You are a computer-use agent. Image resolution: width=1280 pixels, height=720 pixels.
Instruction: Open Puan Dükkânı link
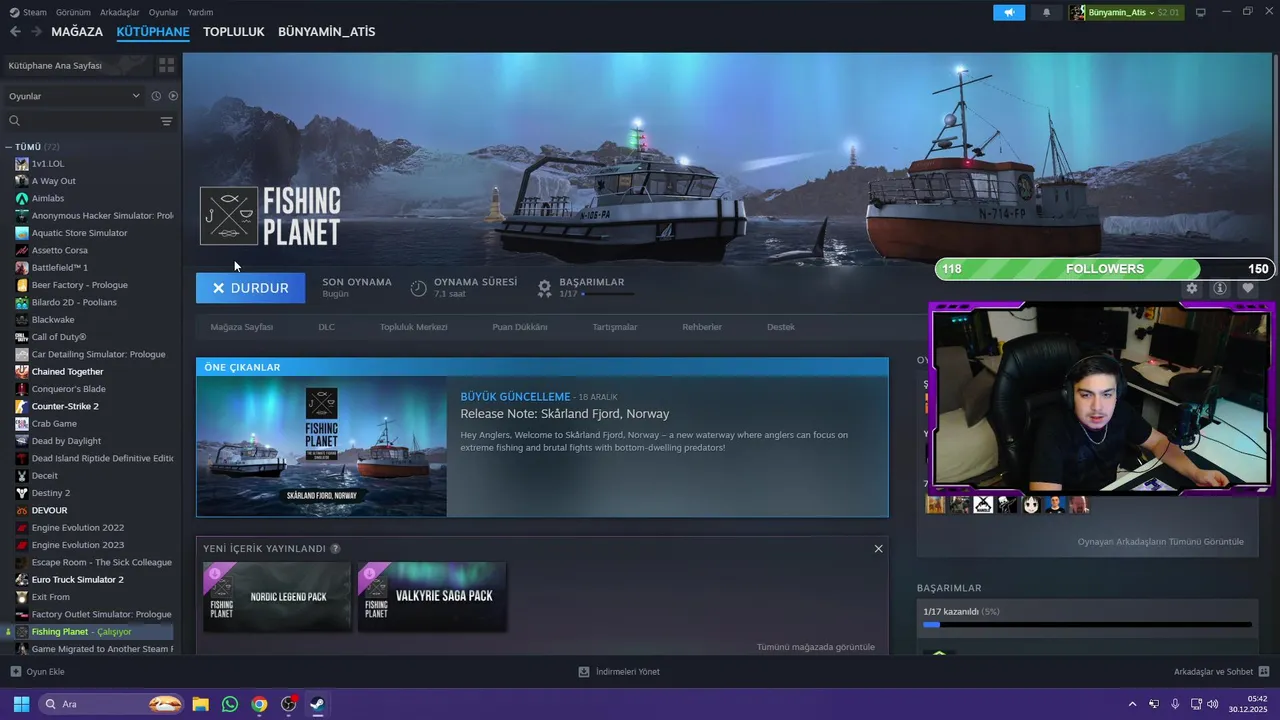click(x=520, y=327)
